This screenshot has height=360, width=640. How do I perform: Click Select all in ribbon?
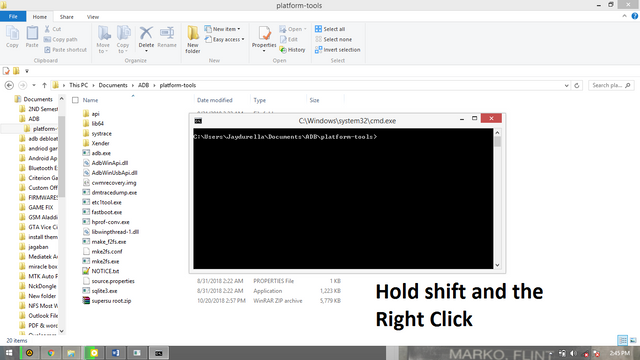(330, 29)
